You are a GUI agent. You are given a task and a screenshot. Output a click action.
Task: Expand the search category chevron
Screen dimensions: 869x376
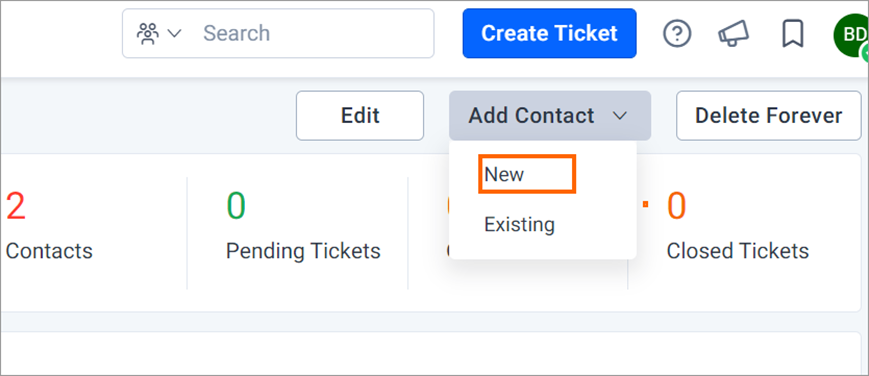pyautogui.click(x=174, y=34)
